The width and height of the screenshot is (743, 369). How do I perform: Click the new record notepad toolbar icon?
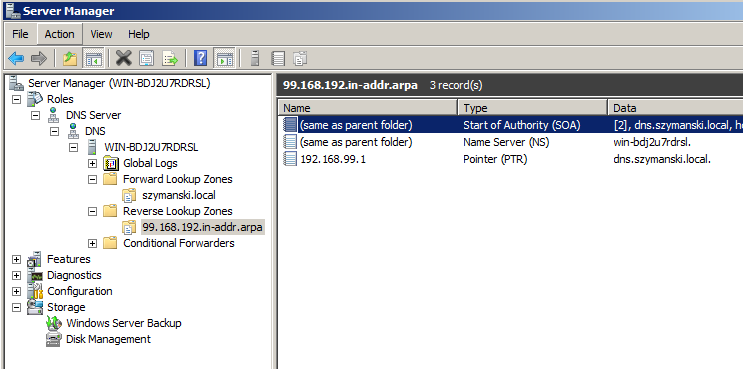[x=278, y=59]
